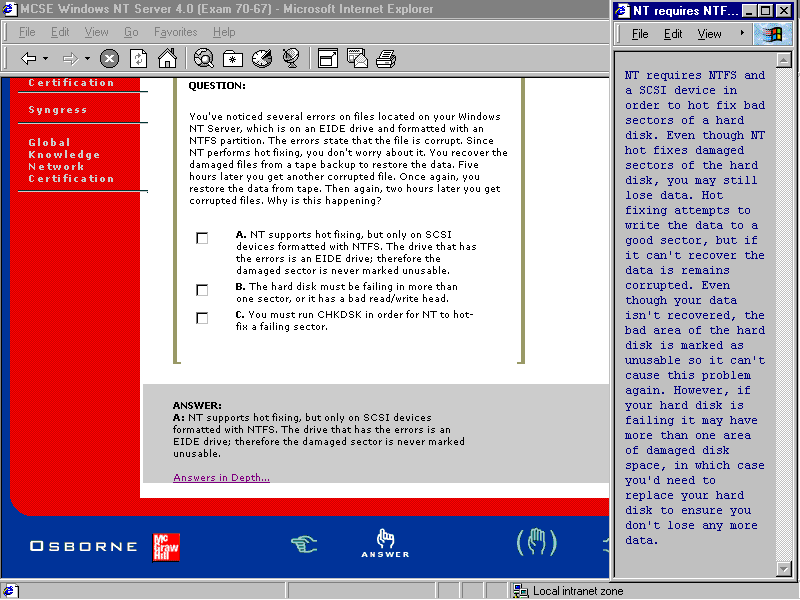The width and height of the screenshot is (800, 600).
Task: Go to Home page icon
Action: pyautogui.click(x=167, y=59)
